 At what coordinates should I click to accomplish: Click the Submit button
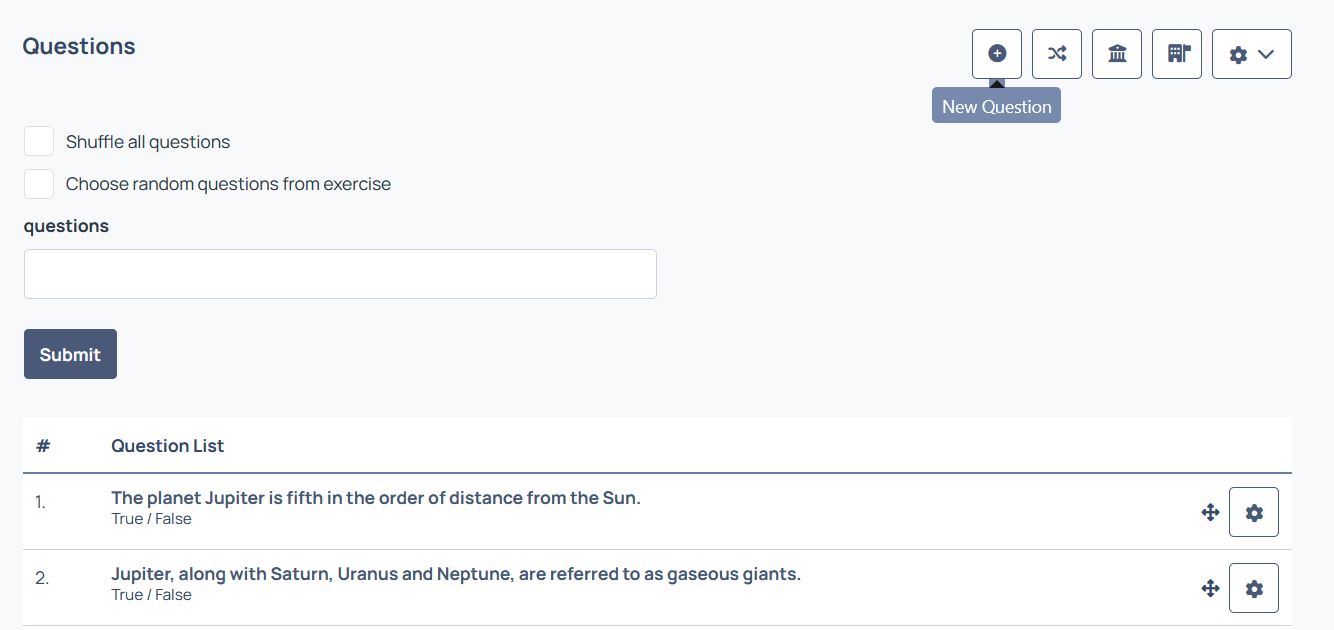70,354
